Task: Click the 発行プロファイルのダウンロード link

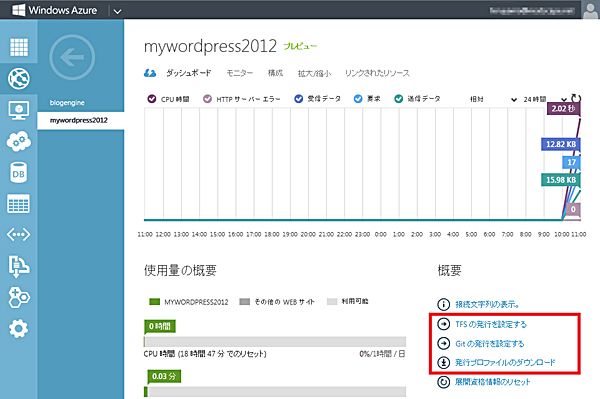Action: click(505, 362)
